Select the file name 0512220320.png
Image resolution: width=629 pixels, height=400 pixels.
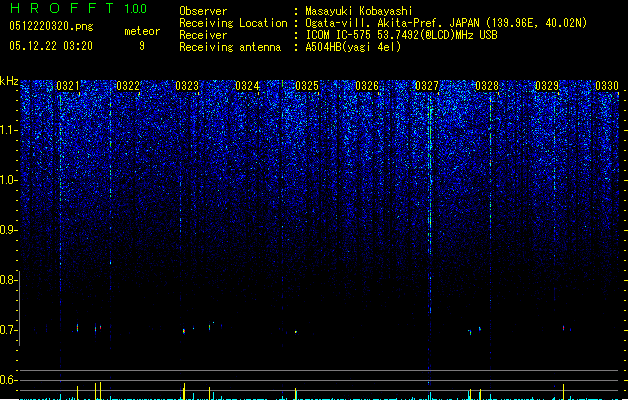click(x=51, y=26)
